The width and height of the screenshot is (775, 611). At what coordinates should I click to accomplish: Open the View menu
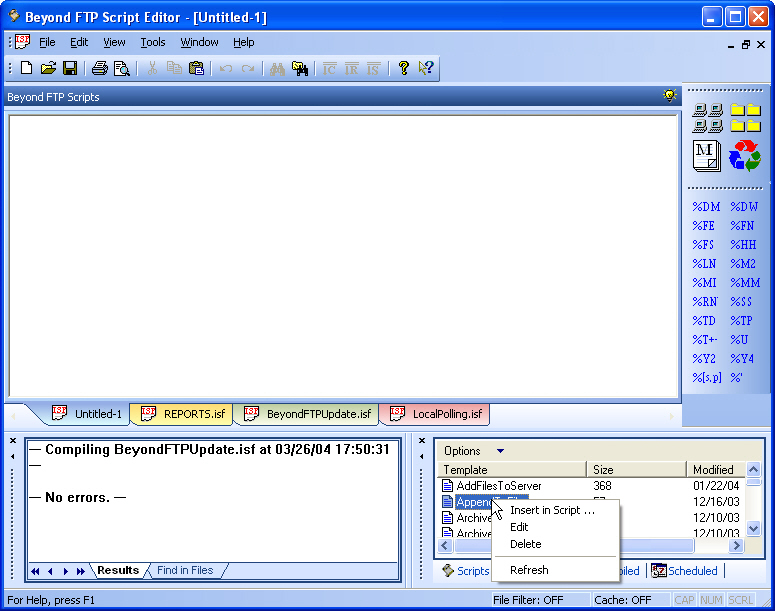coord(114,43)
